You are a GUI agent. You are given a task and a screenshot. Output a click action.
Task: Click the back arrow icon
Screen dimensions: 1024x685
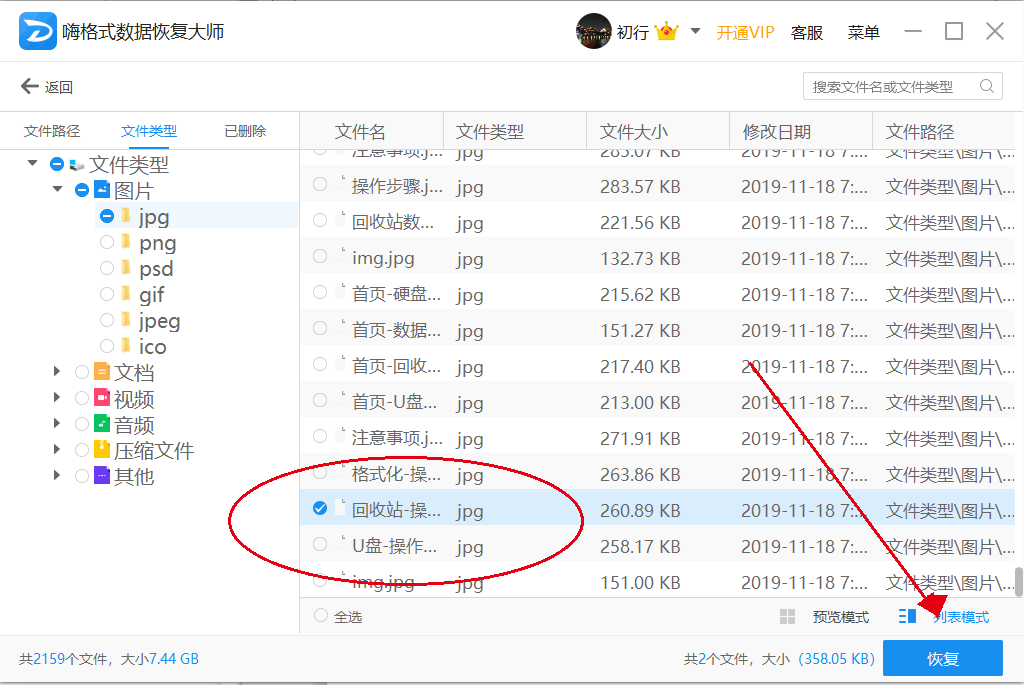click(x=29, y=86)
